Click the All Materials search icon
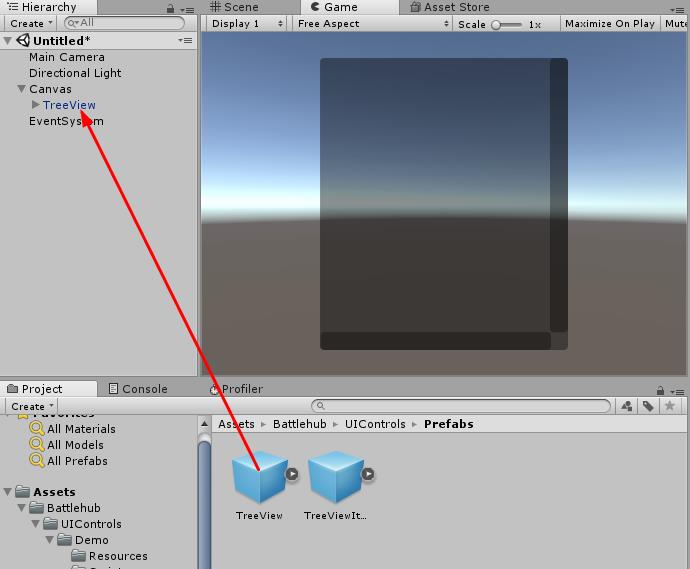This screenshot has width=690, height=569. (x=37, y=429)
